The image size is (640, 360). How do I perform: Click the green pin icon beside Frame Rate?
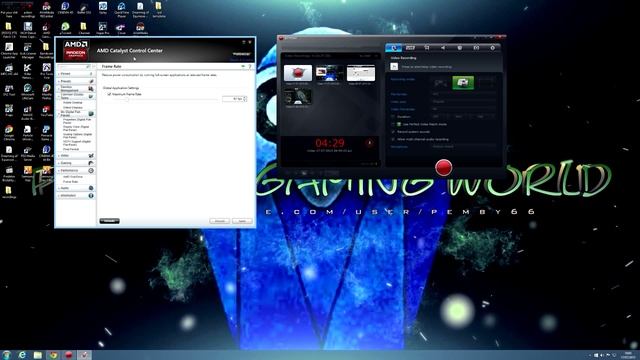243,66
